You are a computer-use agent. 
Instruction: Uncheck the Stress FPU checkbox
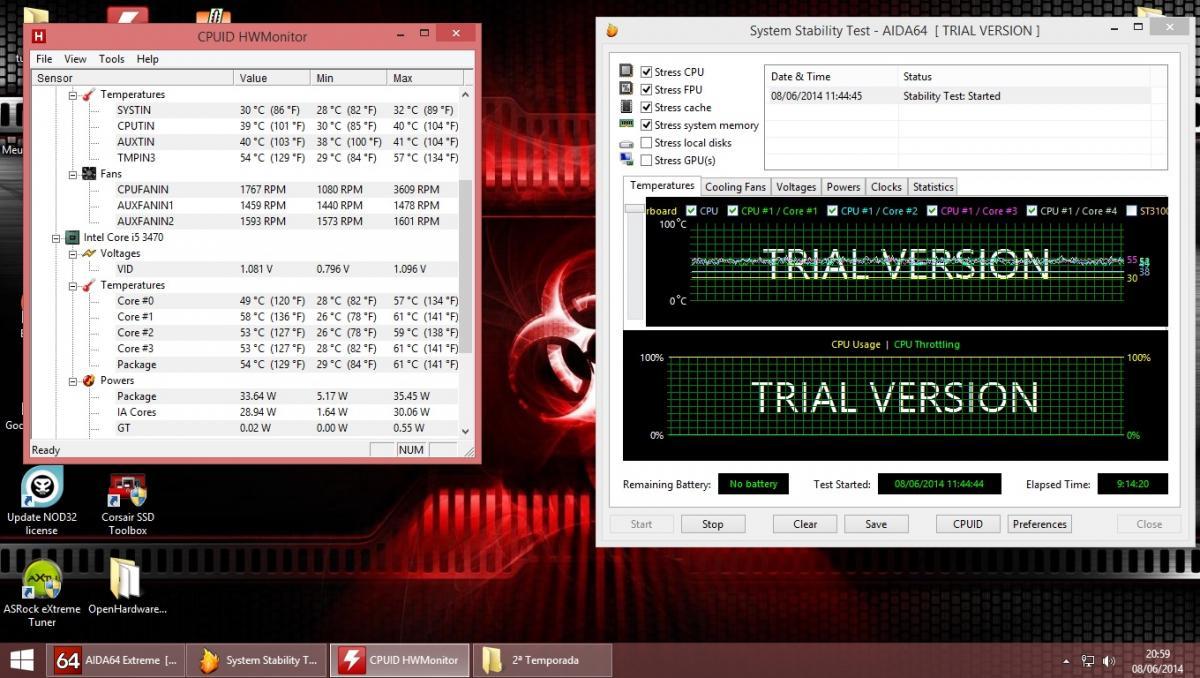click(646, 90)
